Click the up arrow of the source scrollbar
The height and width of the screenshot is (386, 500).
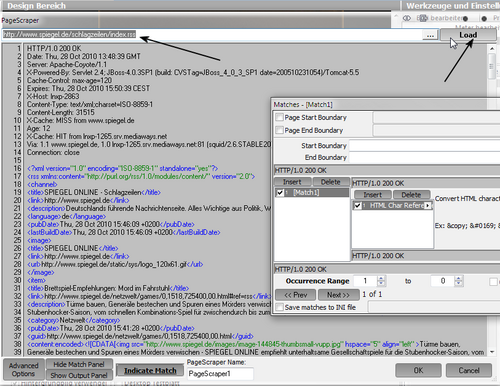point(492,49)
